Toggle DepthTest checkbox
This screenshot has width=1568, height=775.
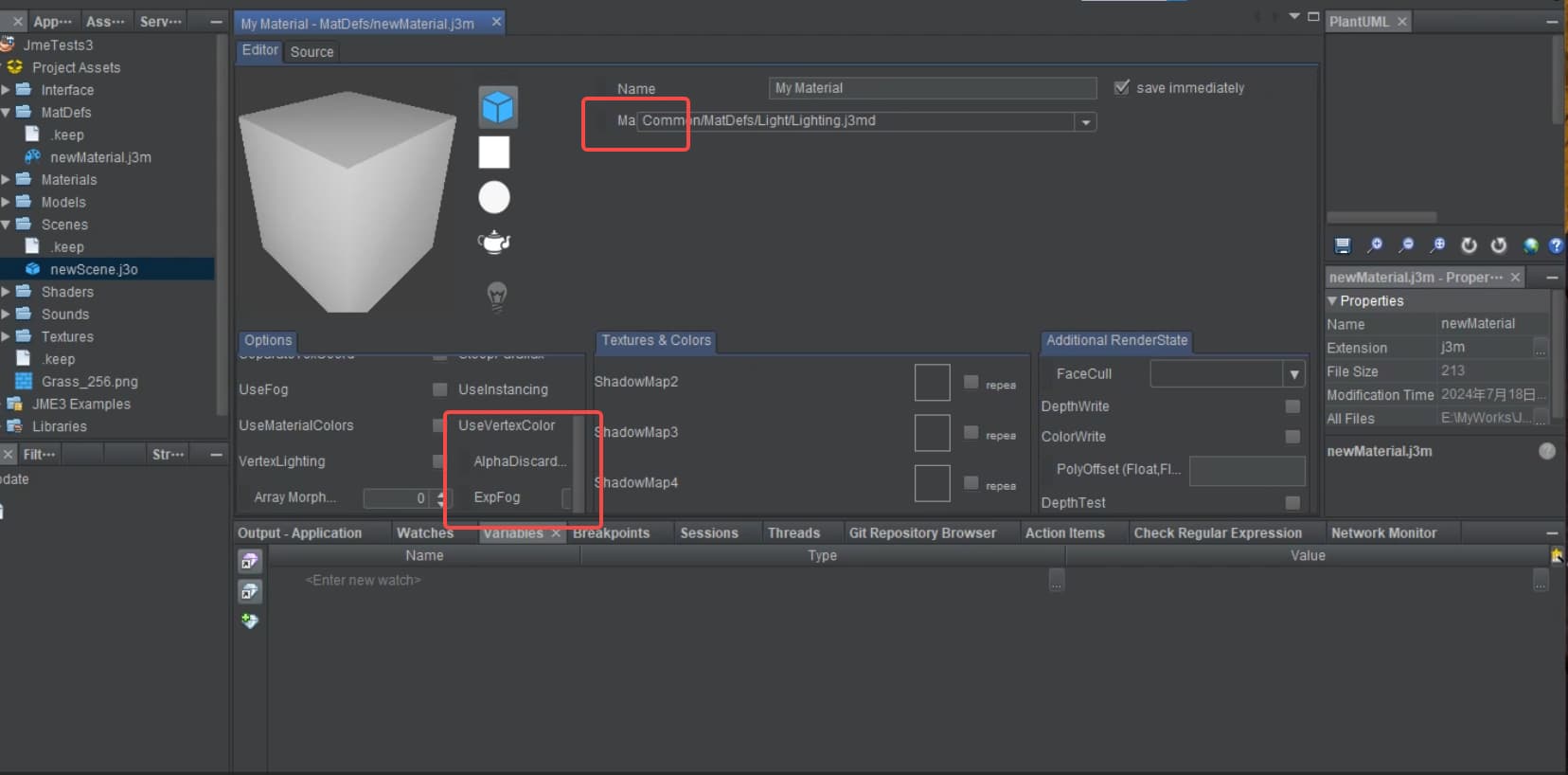tap(1292, 502)
